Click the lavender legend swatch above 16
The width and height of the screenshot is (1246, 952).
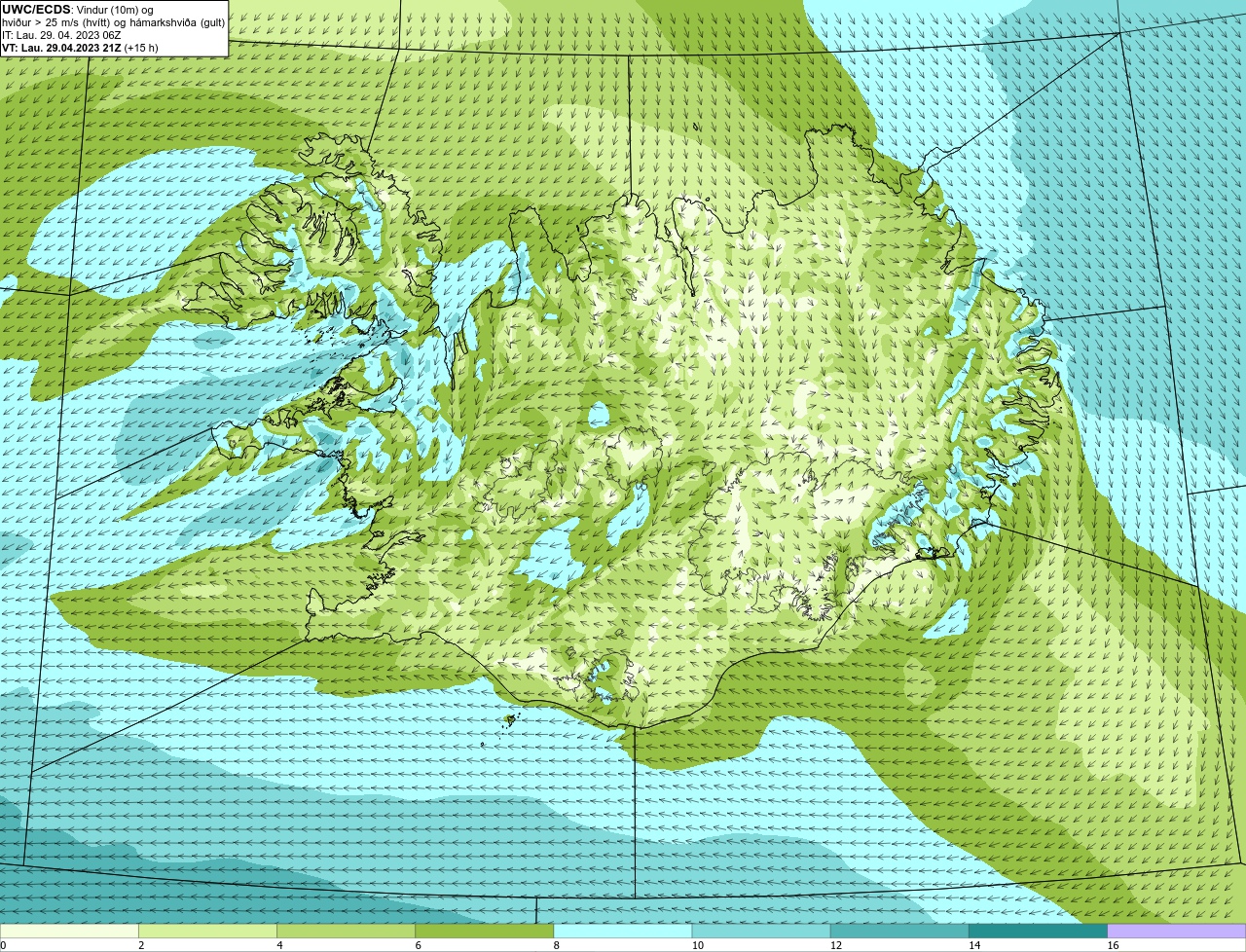coord(1176,931)
